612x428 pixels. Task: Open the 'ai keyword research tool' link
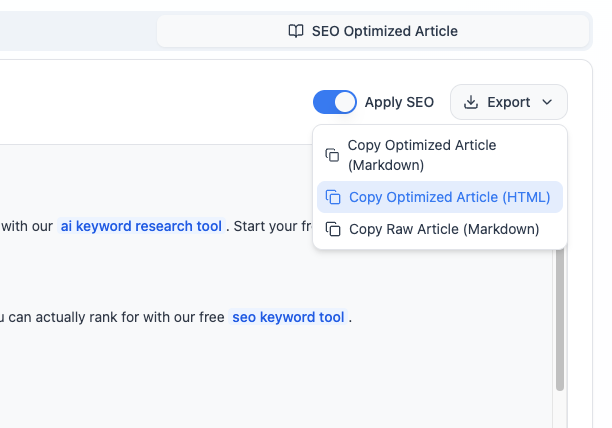point(141,226)
